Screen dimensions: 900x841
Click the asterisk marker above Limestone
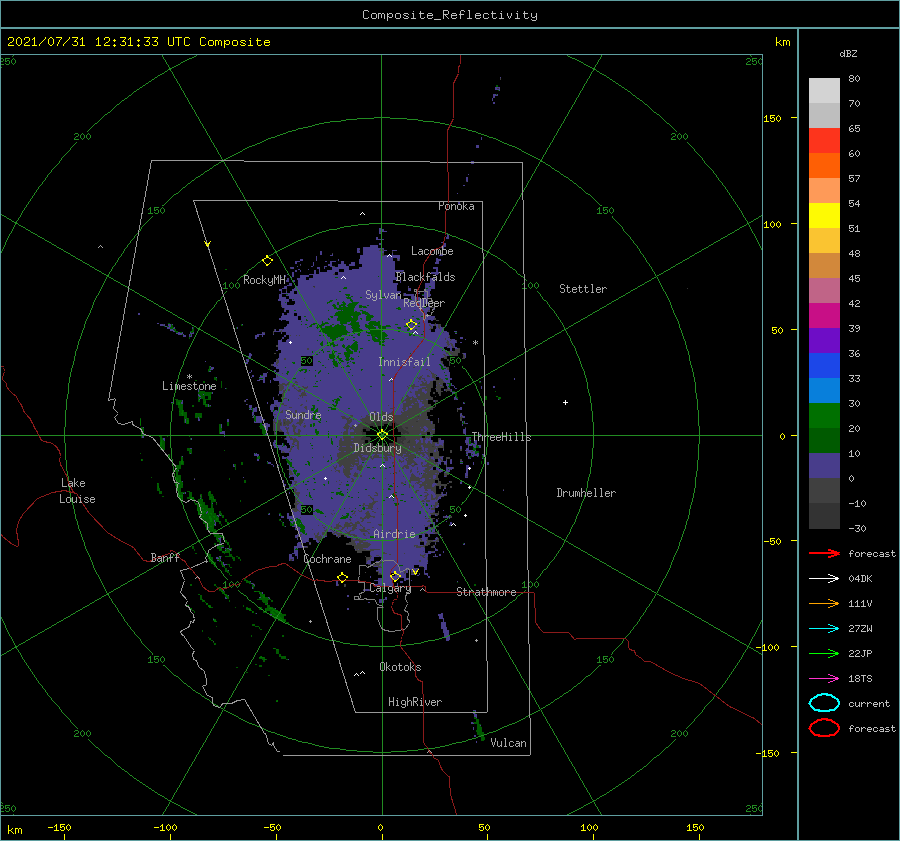[x=189, y=377]
